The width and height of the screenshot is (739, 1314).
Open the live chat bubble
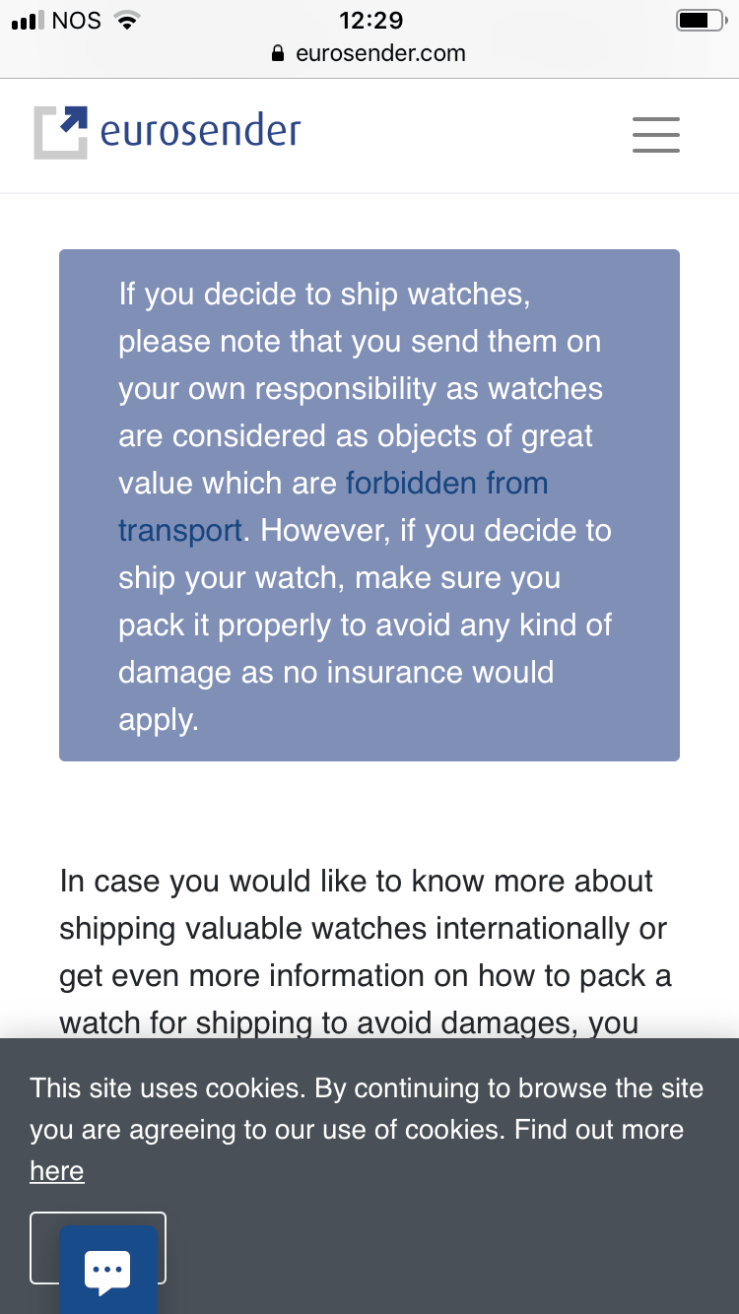point(108,1271)
